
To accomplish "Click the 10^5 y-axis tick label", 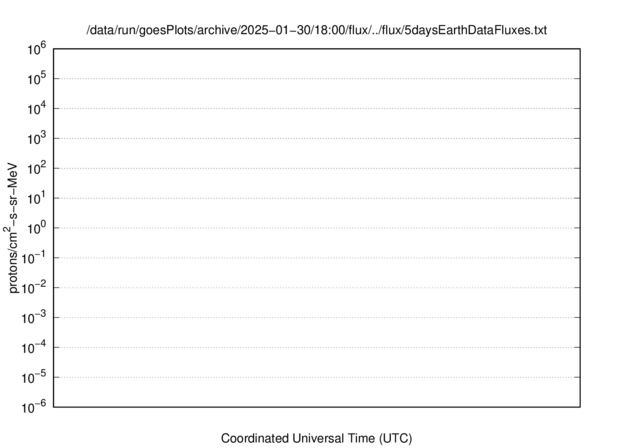I will point(37,78).
